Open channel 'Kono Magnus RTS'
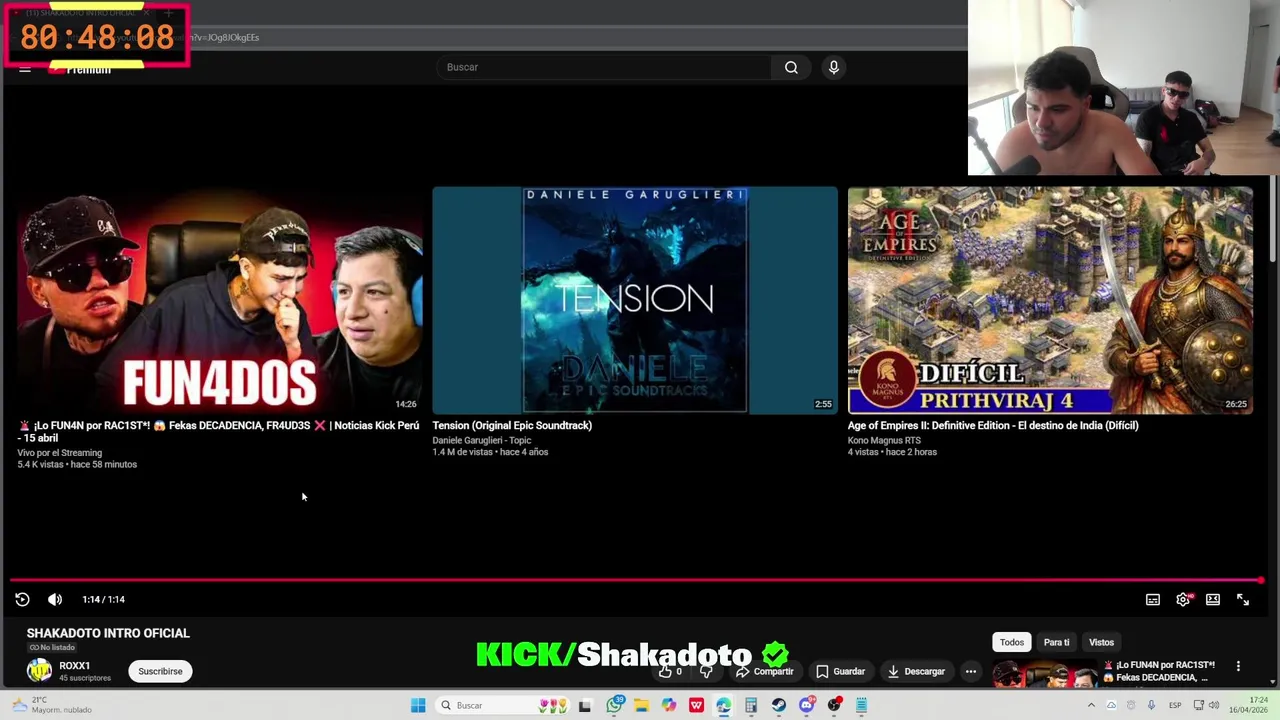Viewport: 1280px width, 720px height. pyautogui.click(x=884, y=440)
